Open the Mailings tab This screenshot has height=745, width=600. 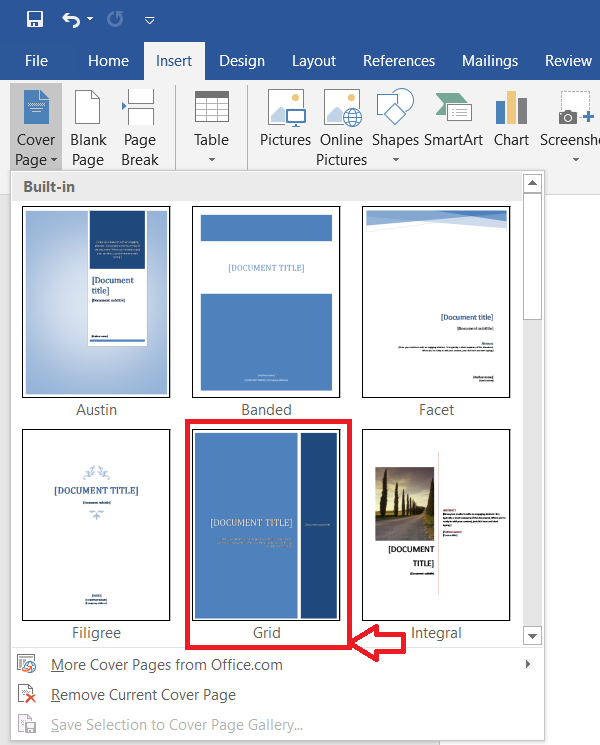click(490, 61)
